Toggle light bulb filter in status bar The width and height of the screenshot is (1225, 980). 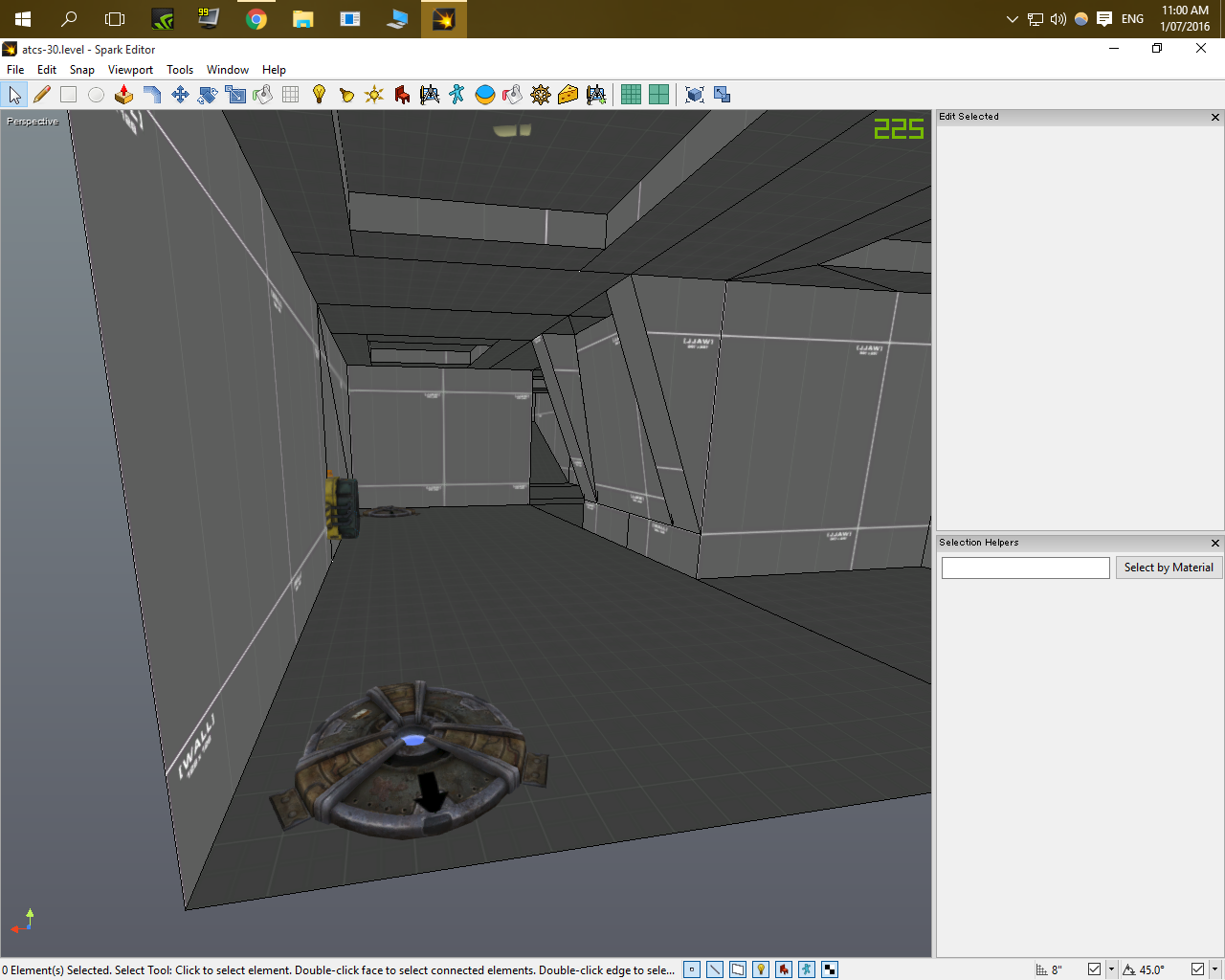click(x=761, y=969)
